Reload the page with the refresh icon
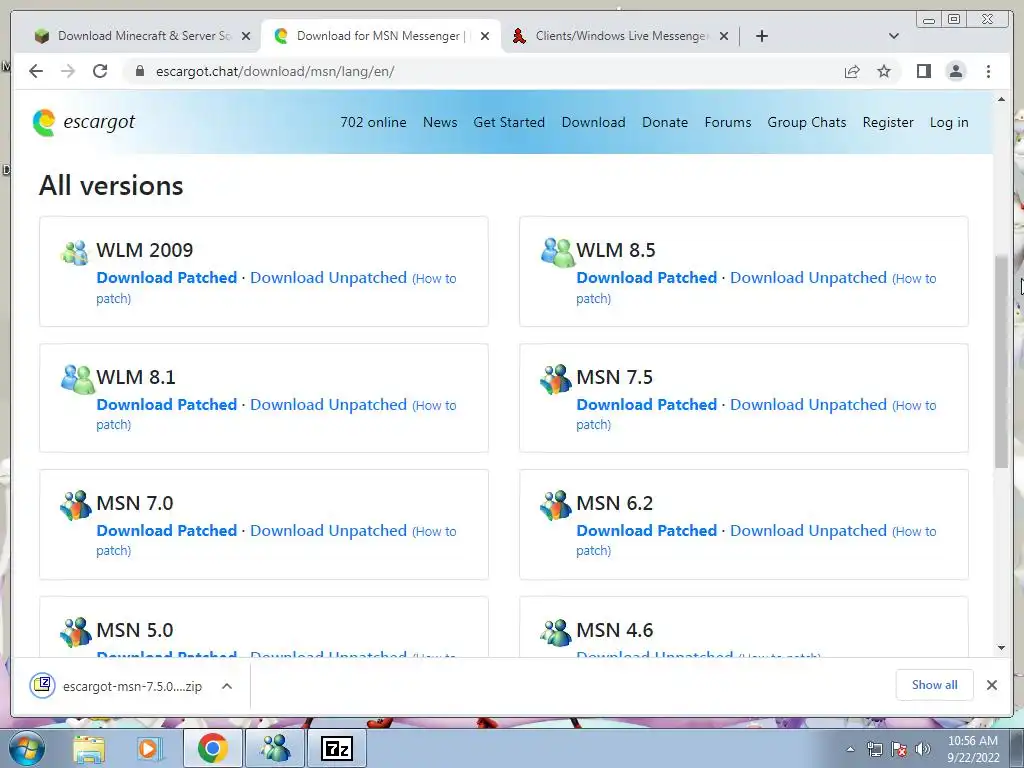The width and height of the screenshot is (1024, 768). (100, 71)
